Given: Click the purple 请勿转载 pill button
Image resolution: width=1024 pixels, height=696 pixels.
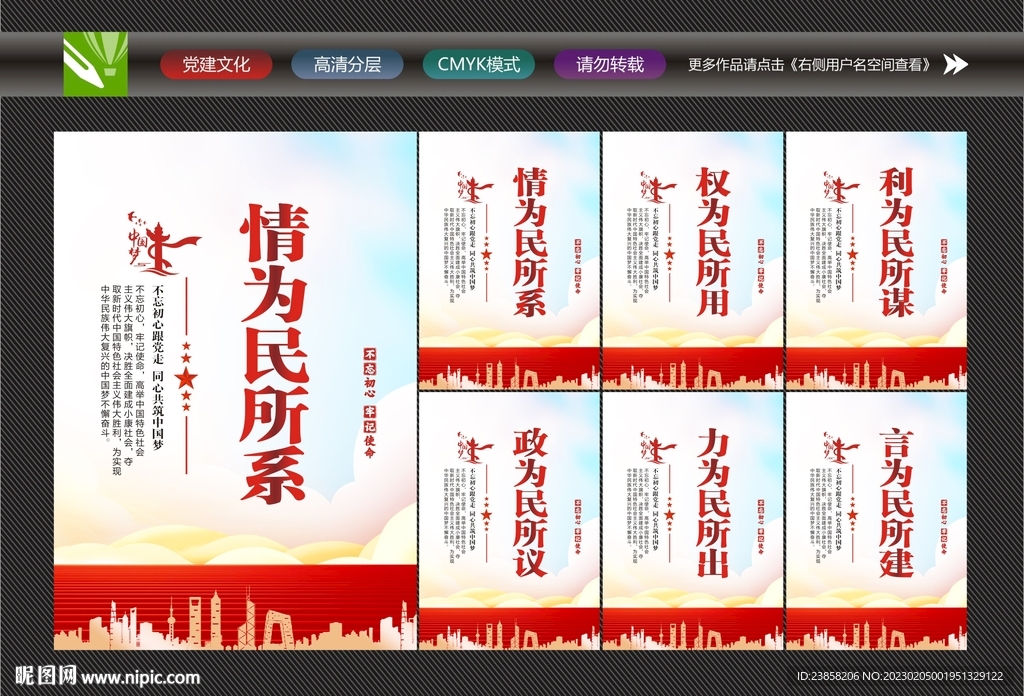Looking at the screenshot, I should click(610, 65).
